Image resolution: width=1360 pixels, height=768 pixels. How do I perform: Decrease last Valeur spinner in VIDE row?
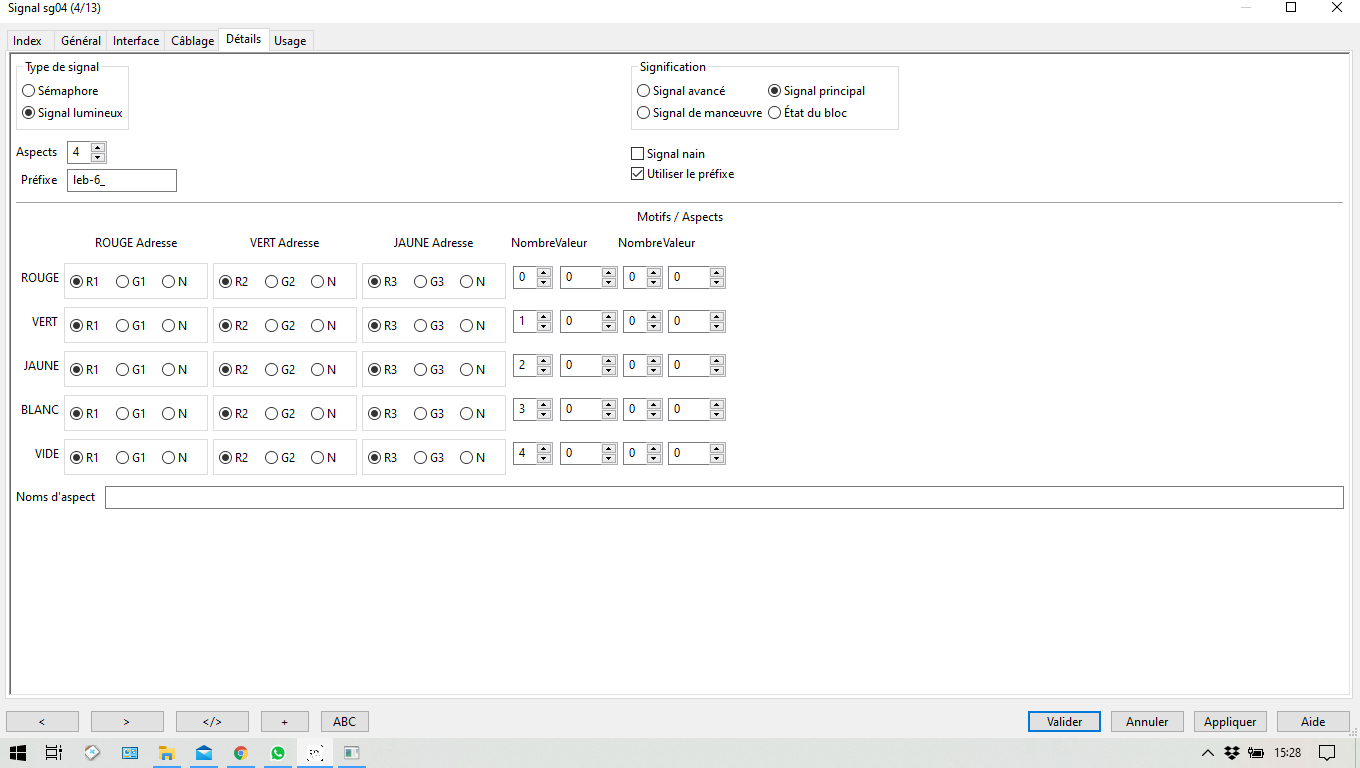(x=717, y=459)
